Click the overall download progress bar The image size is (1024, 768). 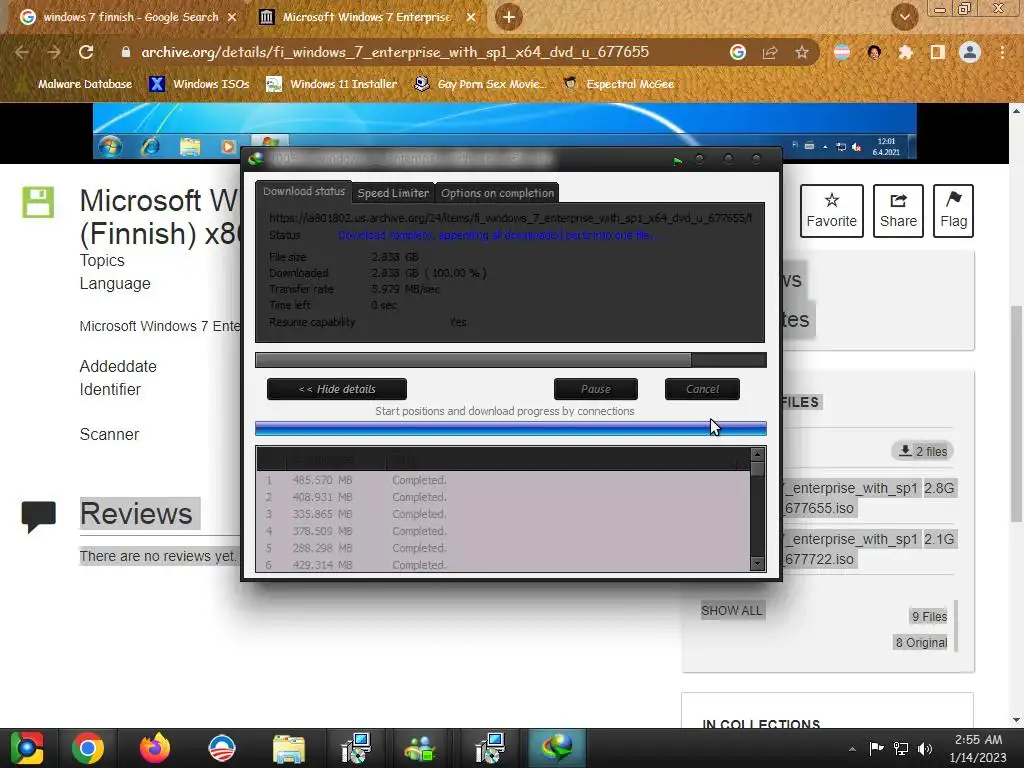click(x=511, y=360)
